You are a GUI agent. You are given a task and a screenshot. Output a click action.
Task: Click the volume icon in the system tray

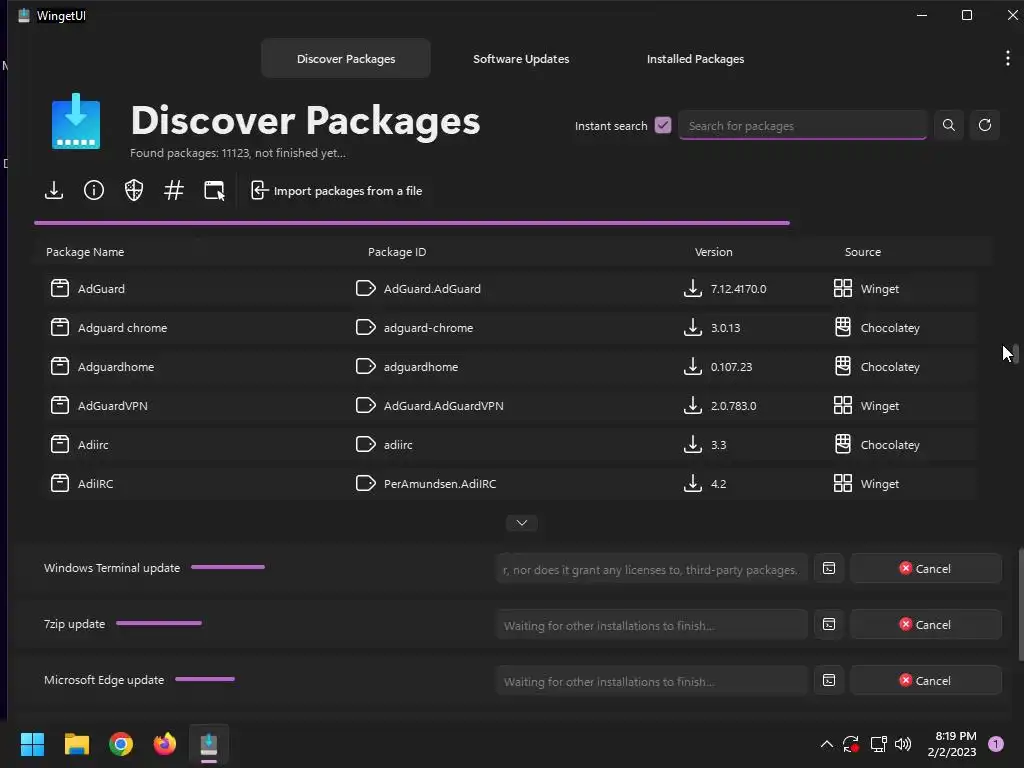[903, 744]
